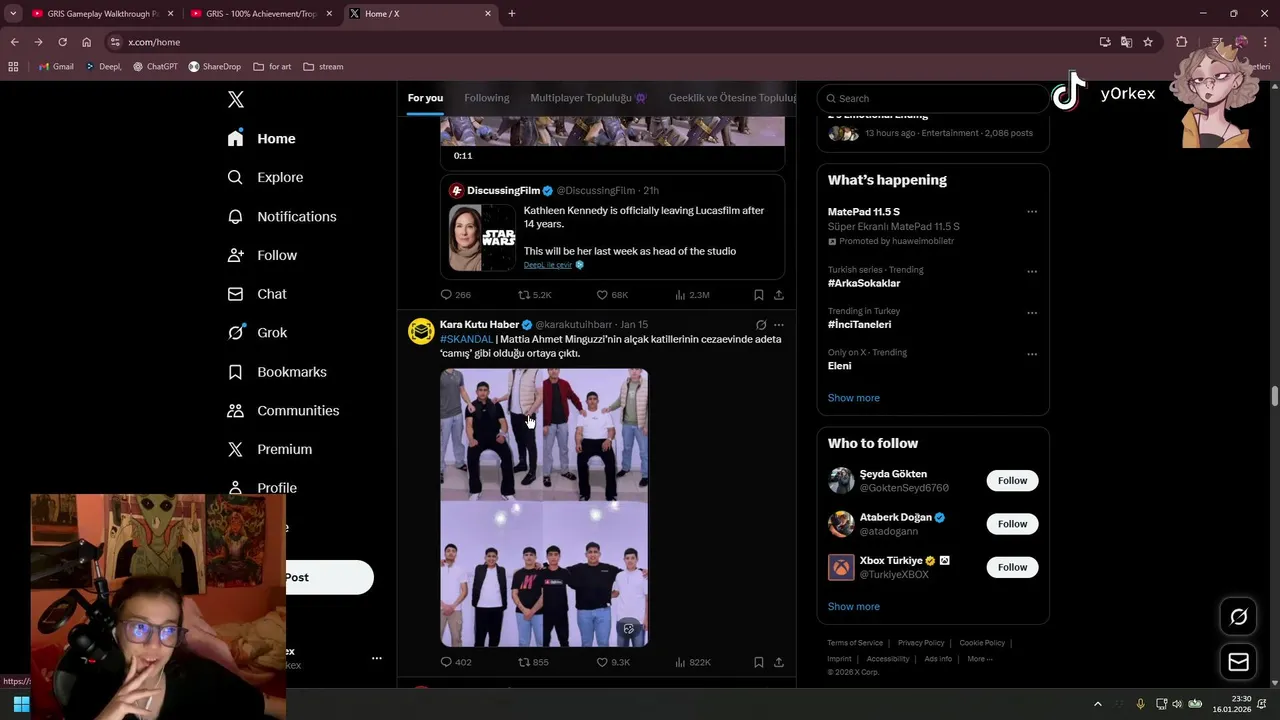Translate DiscussingFilm post via DeepL ile çevir
Screen dimensions: 1280x720
[549, 265]
